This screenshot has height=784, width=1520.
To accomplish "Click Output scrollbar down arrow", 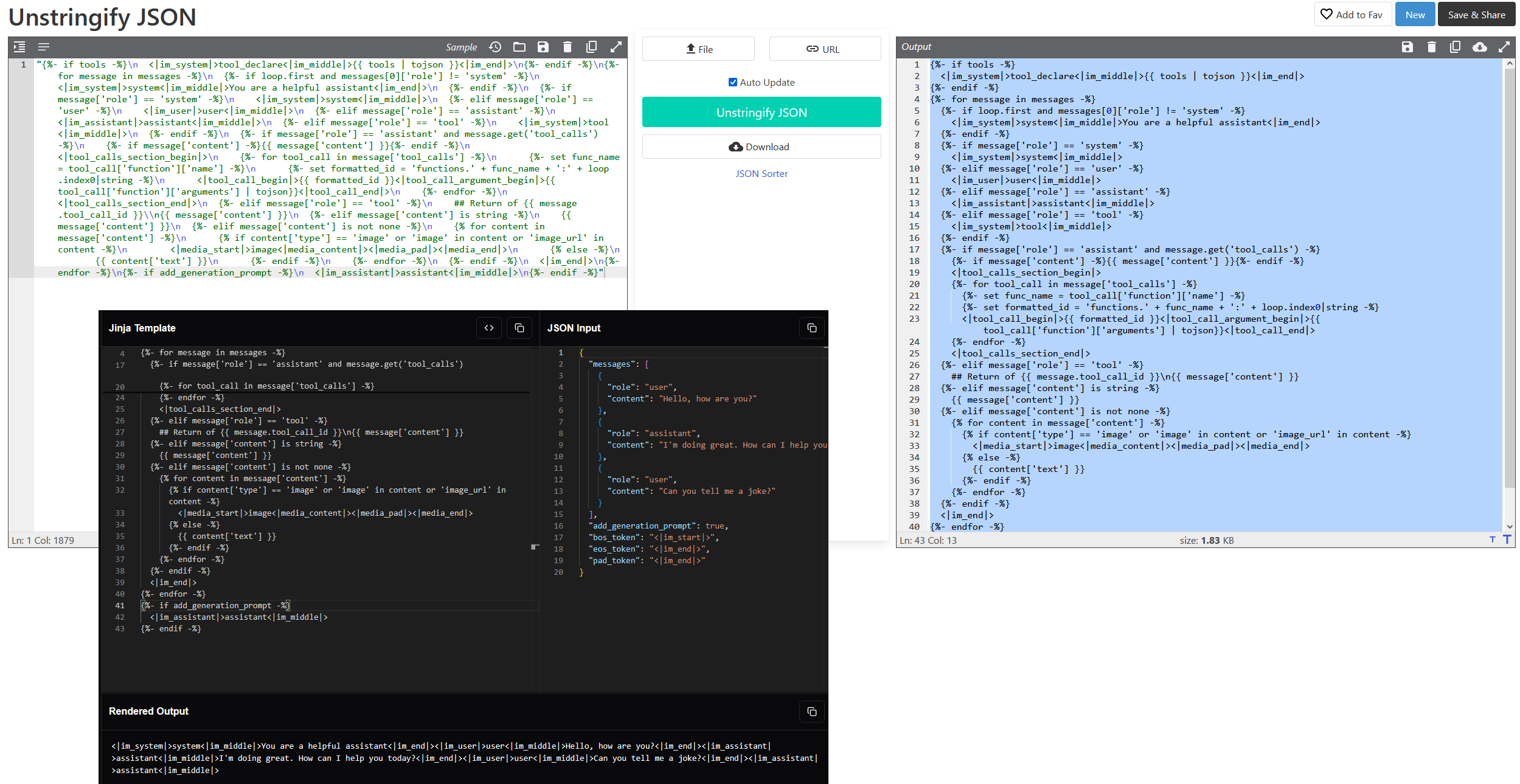I will click(1509, 527).
